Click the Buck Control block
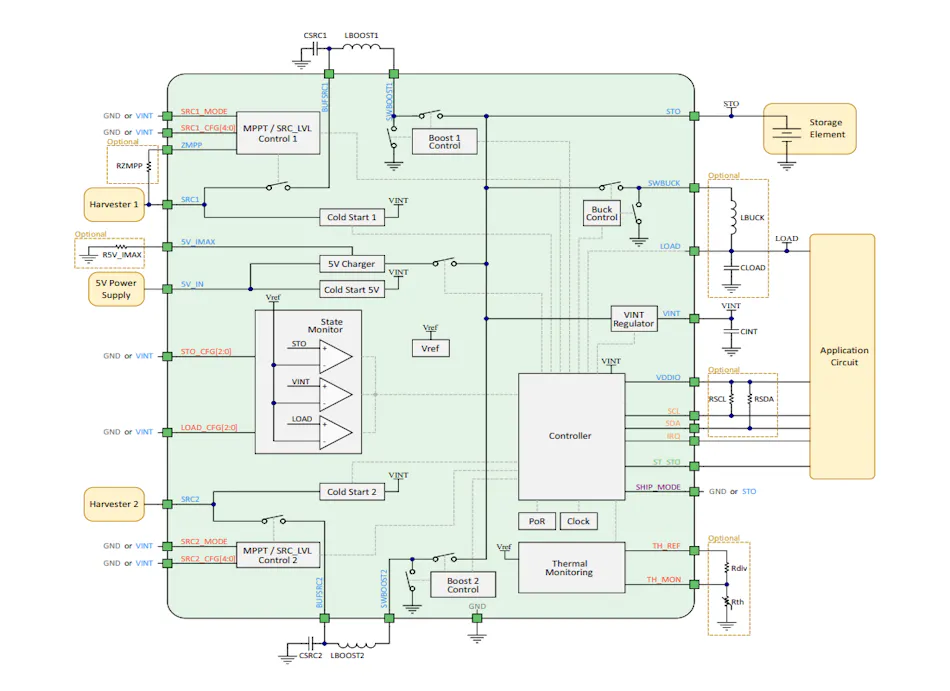Viewport: 950px width, 691px height. click(x=602, y=213)
